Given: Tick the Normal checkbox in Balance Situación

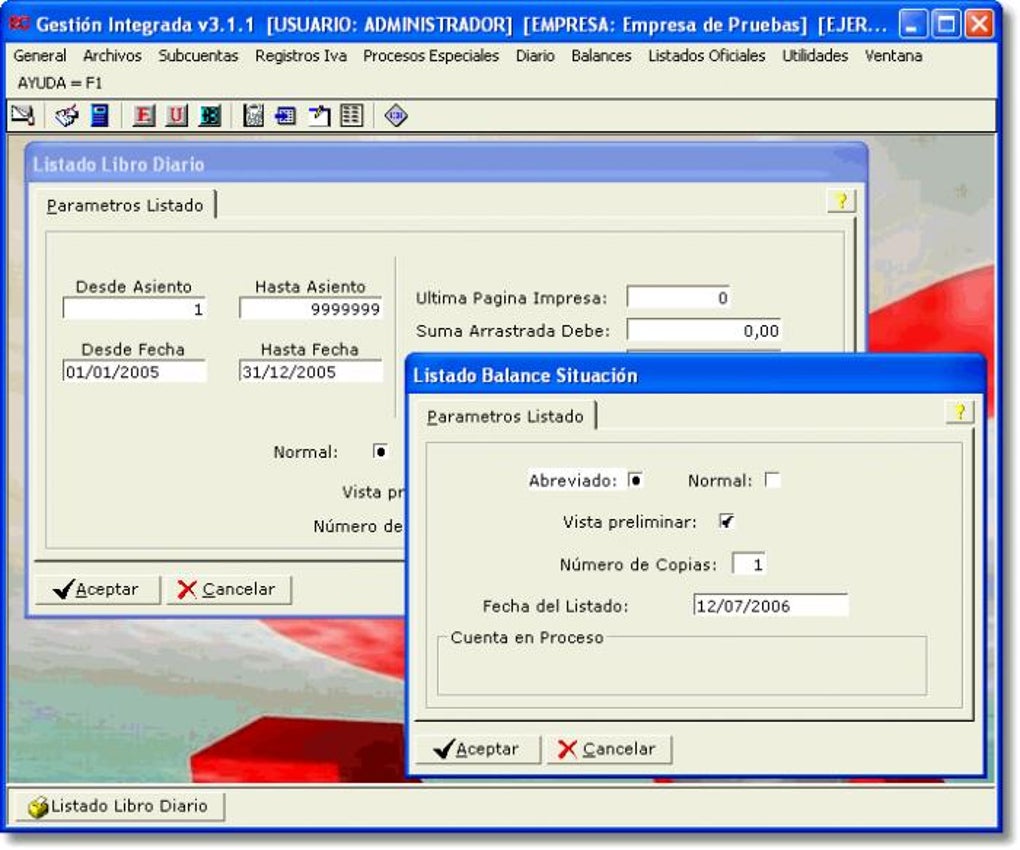Looking at the screenshot, I should (772, 481).
